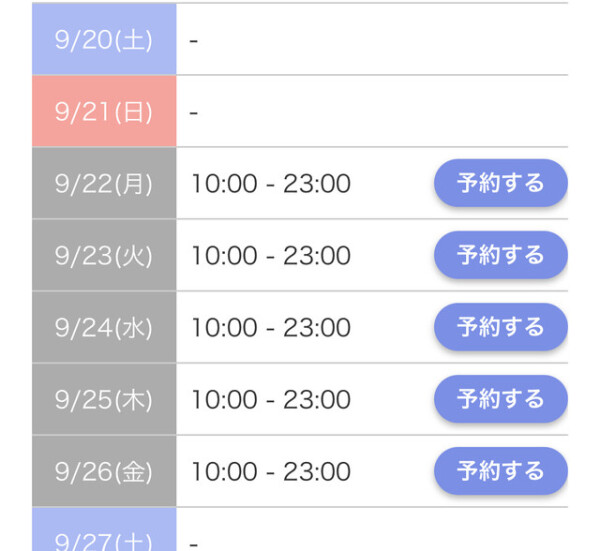Select the 9/25 (木) date cell
This screenshot has height=551, width=600.
pyautogui.click(x=104, y=399)
